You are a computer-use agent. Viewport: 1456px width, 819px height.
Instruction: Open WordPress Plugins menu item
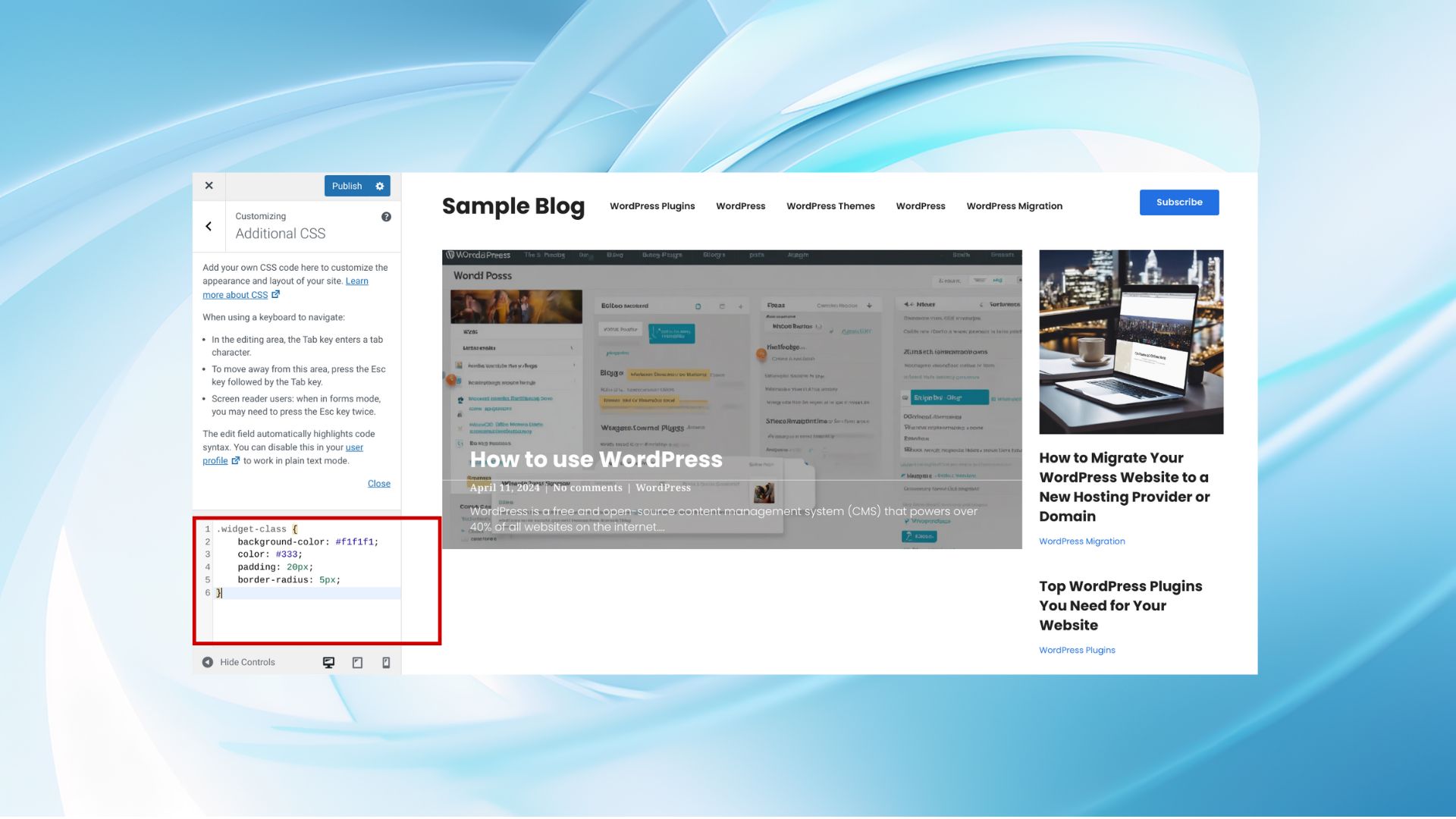click(x=651, y=206)
